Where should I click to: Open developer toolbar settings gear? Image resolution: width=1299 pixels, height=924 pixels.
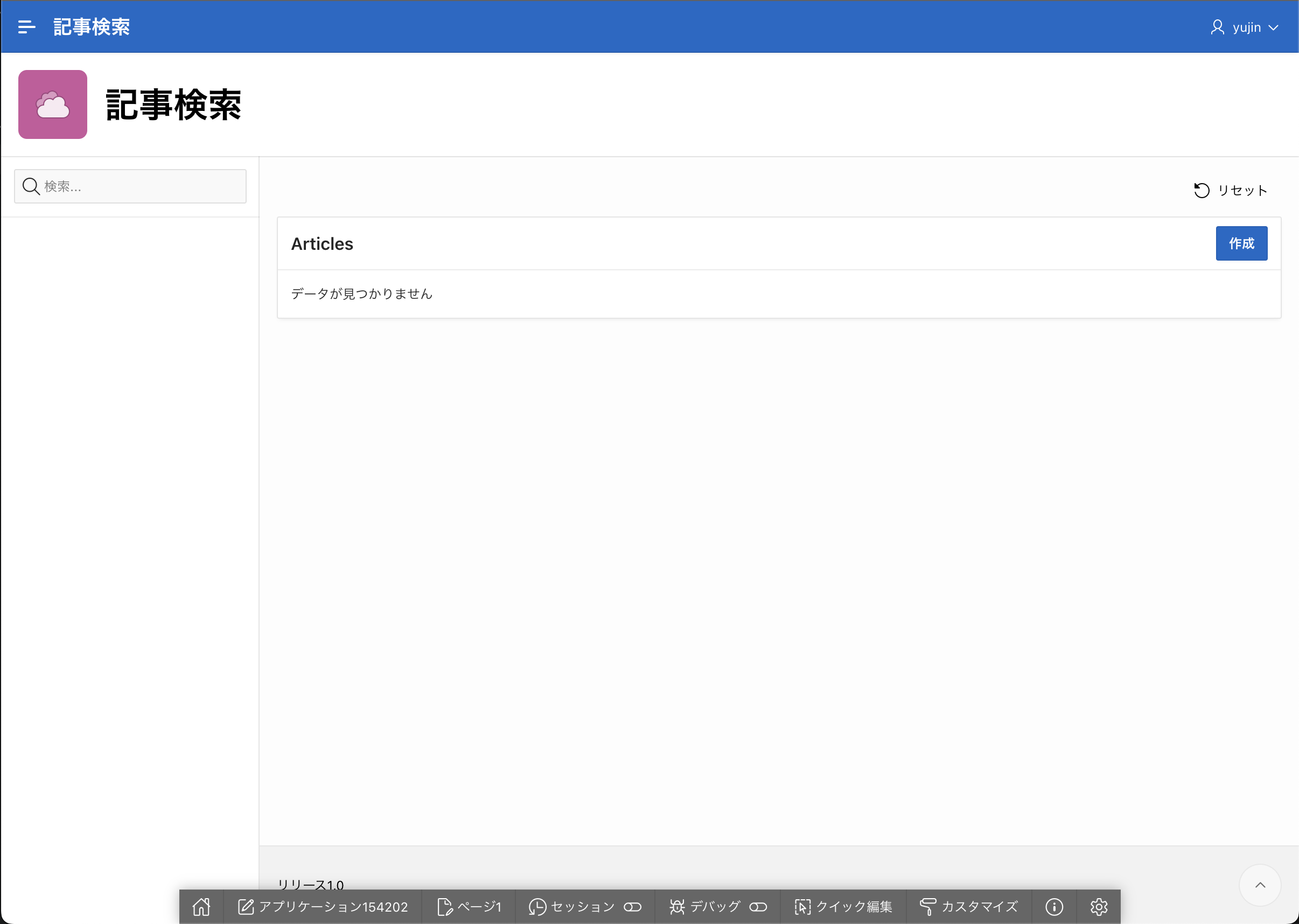(x=1099, y=906)
